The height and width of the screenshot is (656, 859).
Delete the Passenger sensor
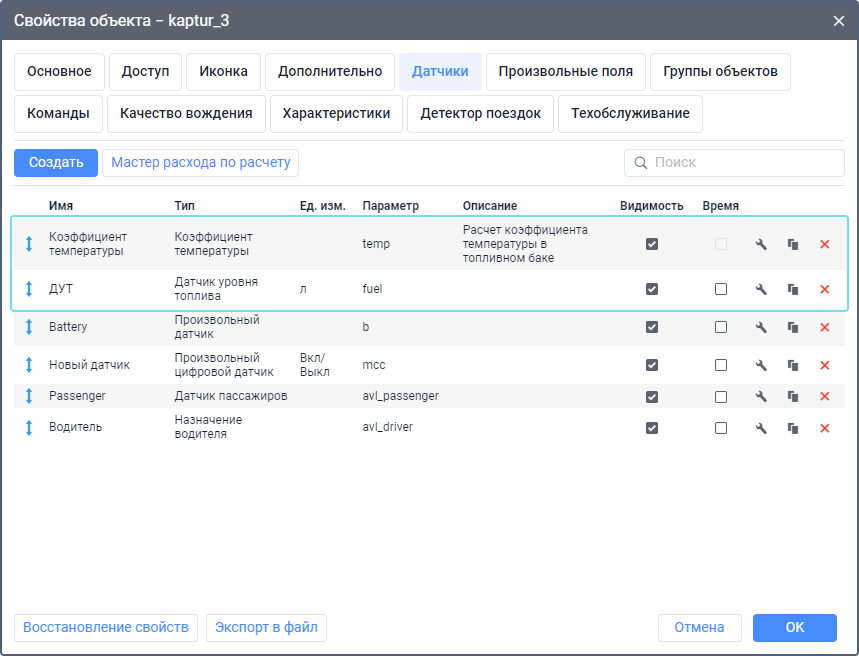coord(825,396)
